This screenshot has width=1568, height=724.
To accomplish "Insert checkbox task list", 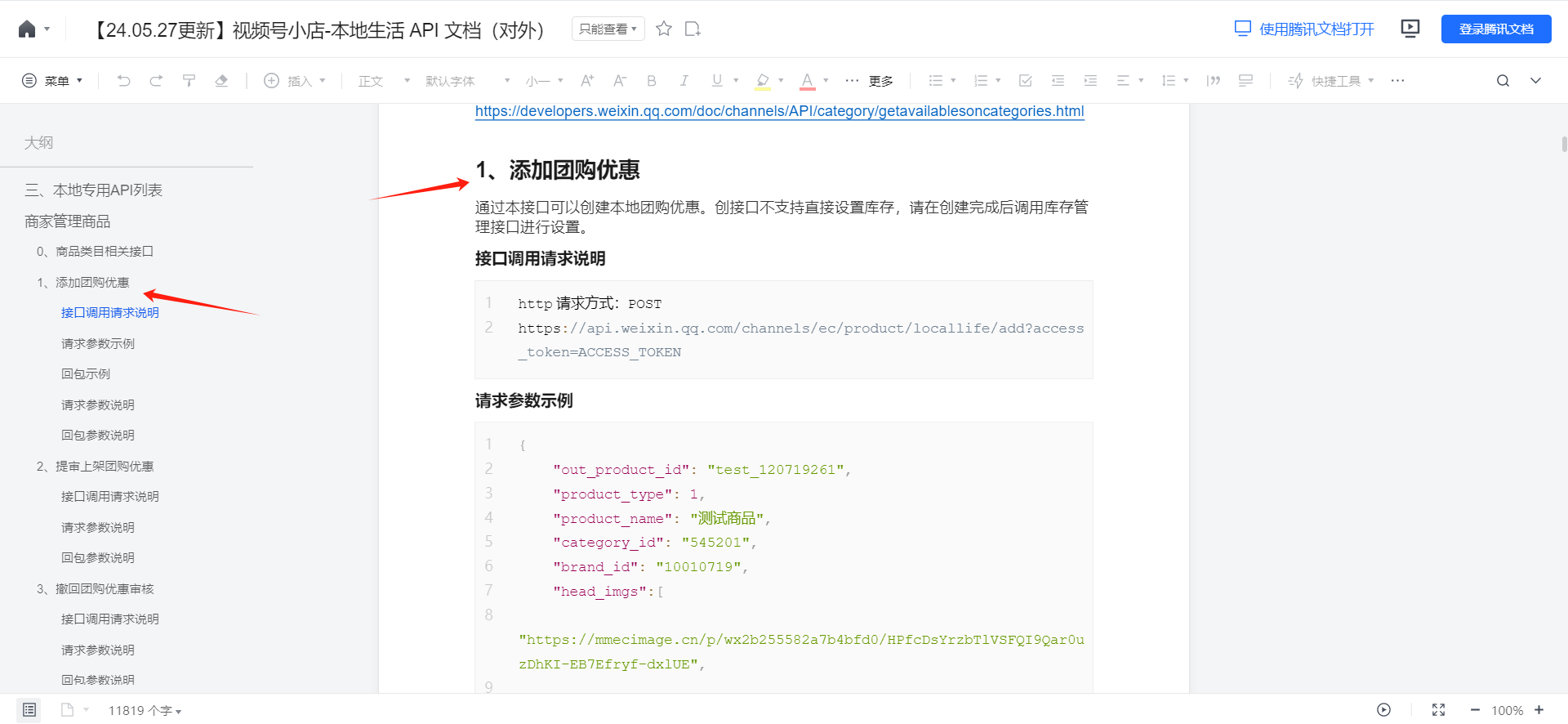I will (1026, 81).
